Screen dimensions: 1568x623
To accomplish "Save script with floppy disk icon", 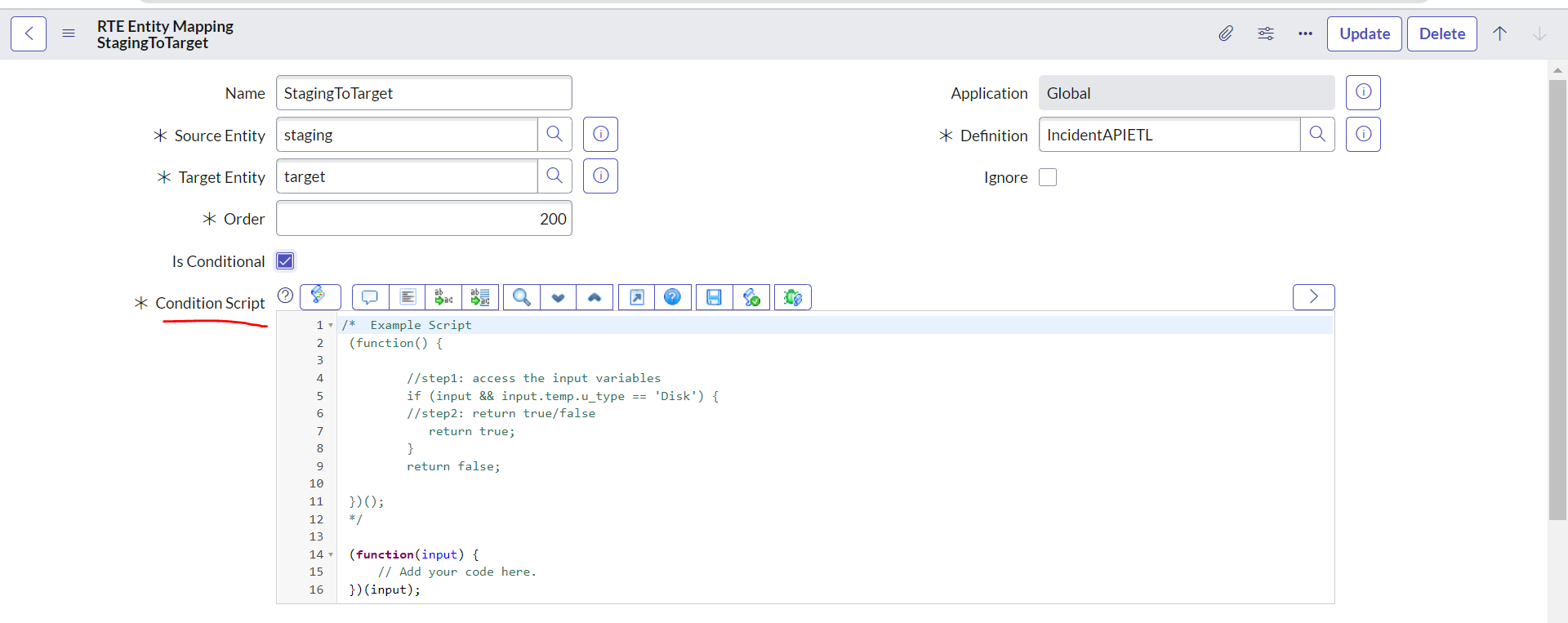I will coord(715,297).
